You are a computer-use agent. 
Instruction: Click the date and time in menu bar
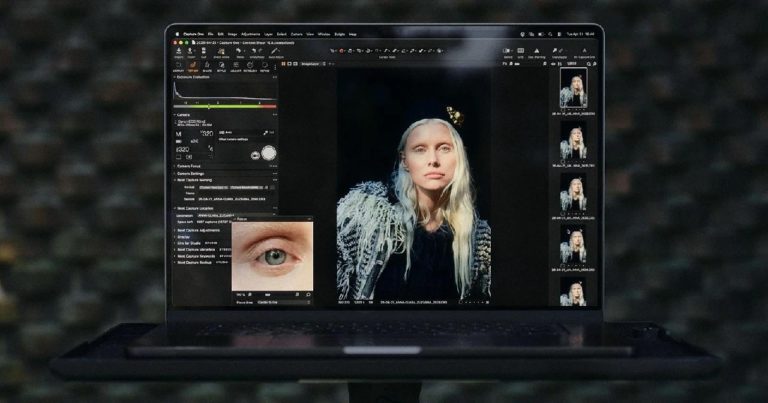[581, 34]
